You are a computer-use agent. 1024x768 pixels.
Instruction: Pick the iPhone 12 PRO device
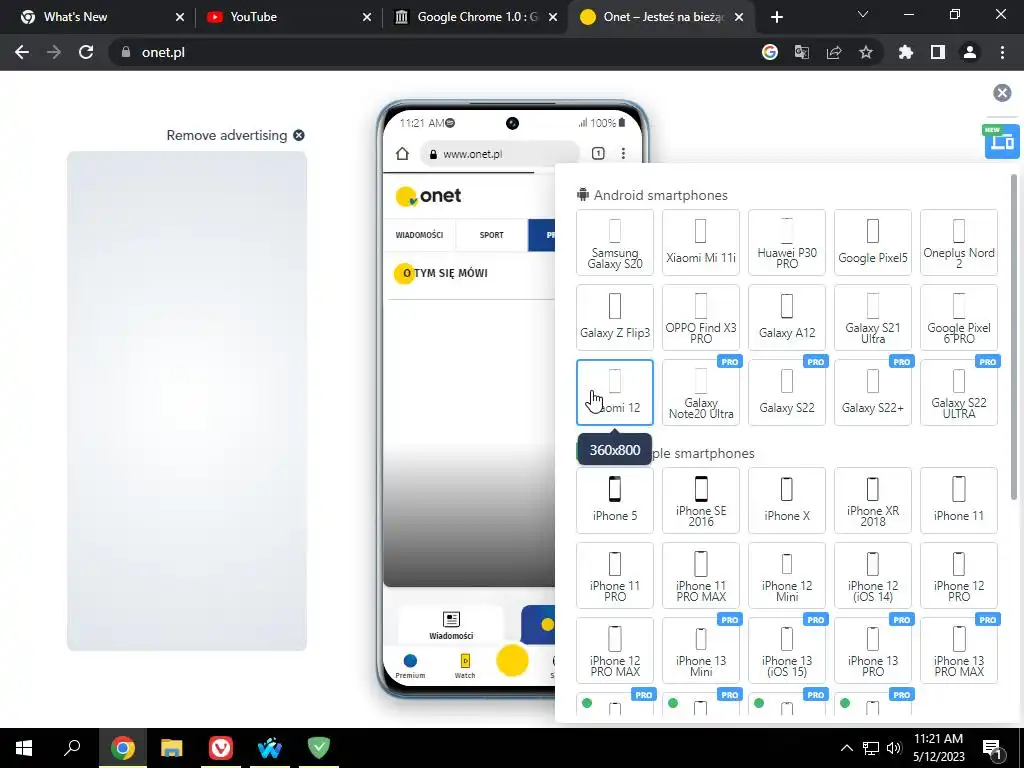pos(959,575)
